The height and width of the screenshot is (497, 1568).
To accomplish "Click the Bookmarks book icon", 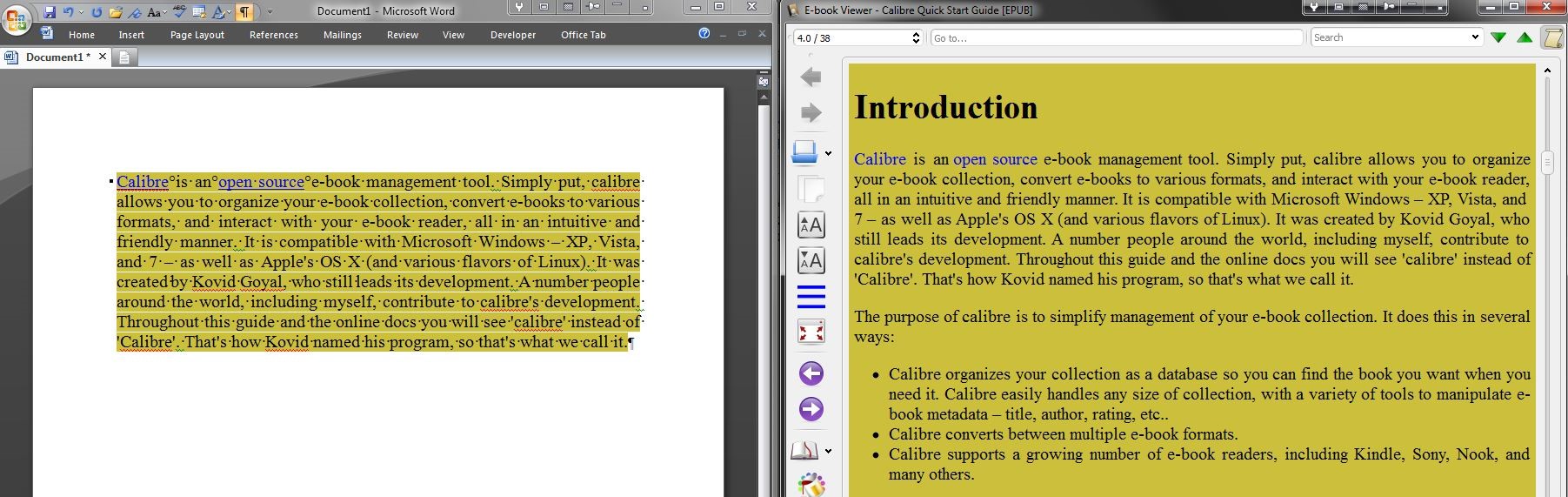I will (804, 451).
